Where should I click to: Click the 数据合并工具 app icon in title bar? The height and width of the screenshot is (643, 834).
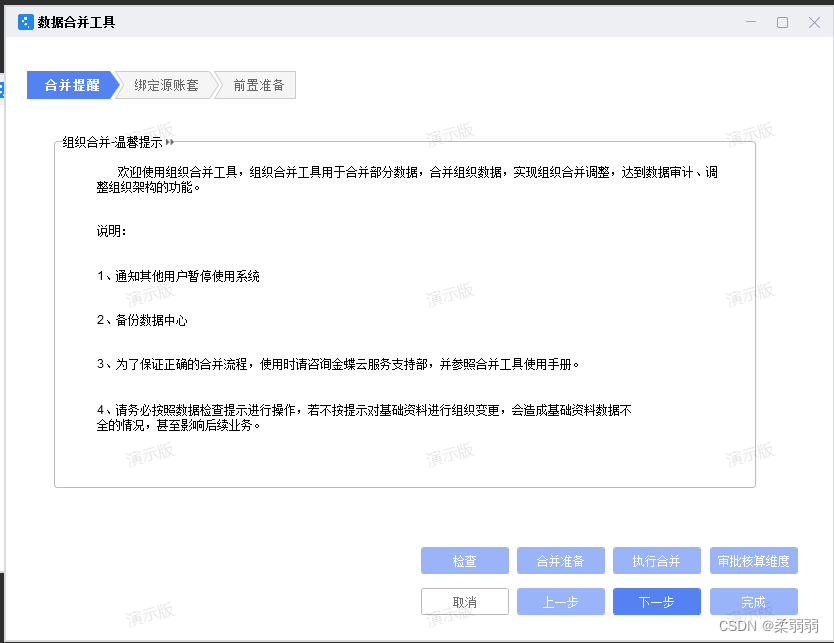[x=22, y=21]
